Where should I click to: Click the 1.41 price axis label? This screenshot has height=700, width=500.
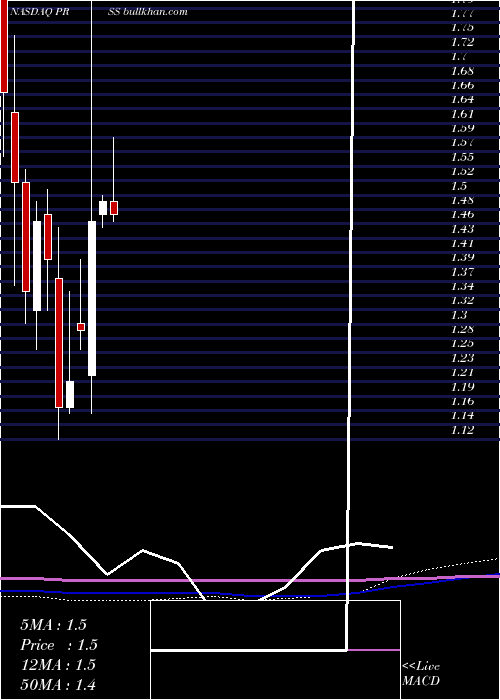462,244
